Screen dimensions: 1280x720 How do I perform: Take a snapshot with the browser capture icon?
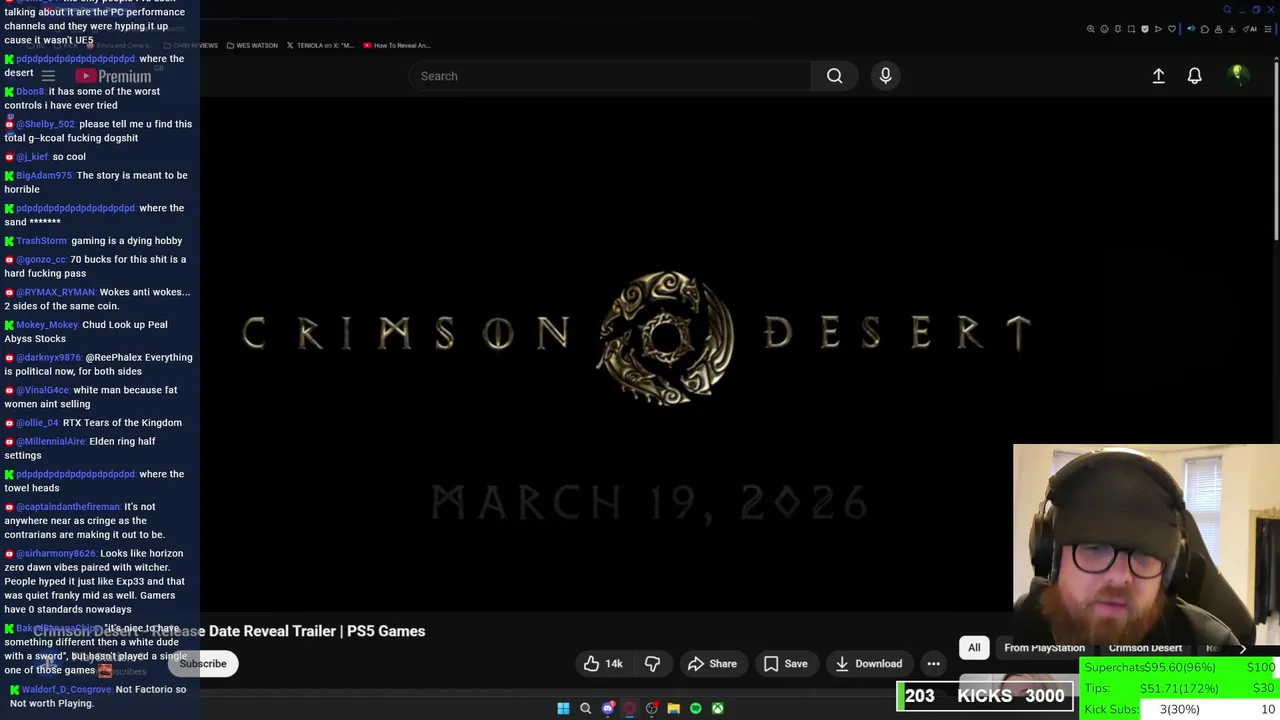tap(1131, 29)
